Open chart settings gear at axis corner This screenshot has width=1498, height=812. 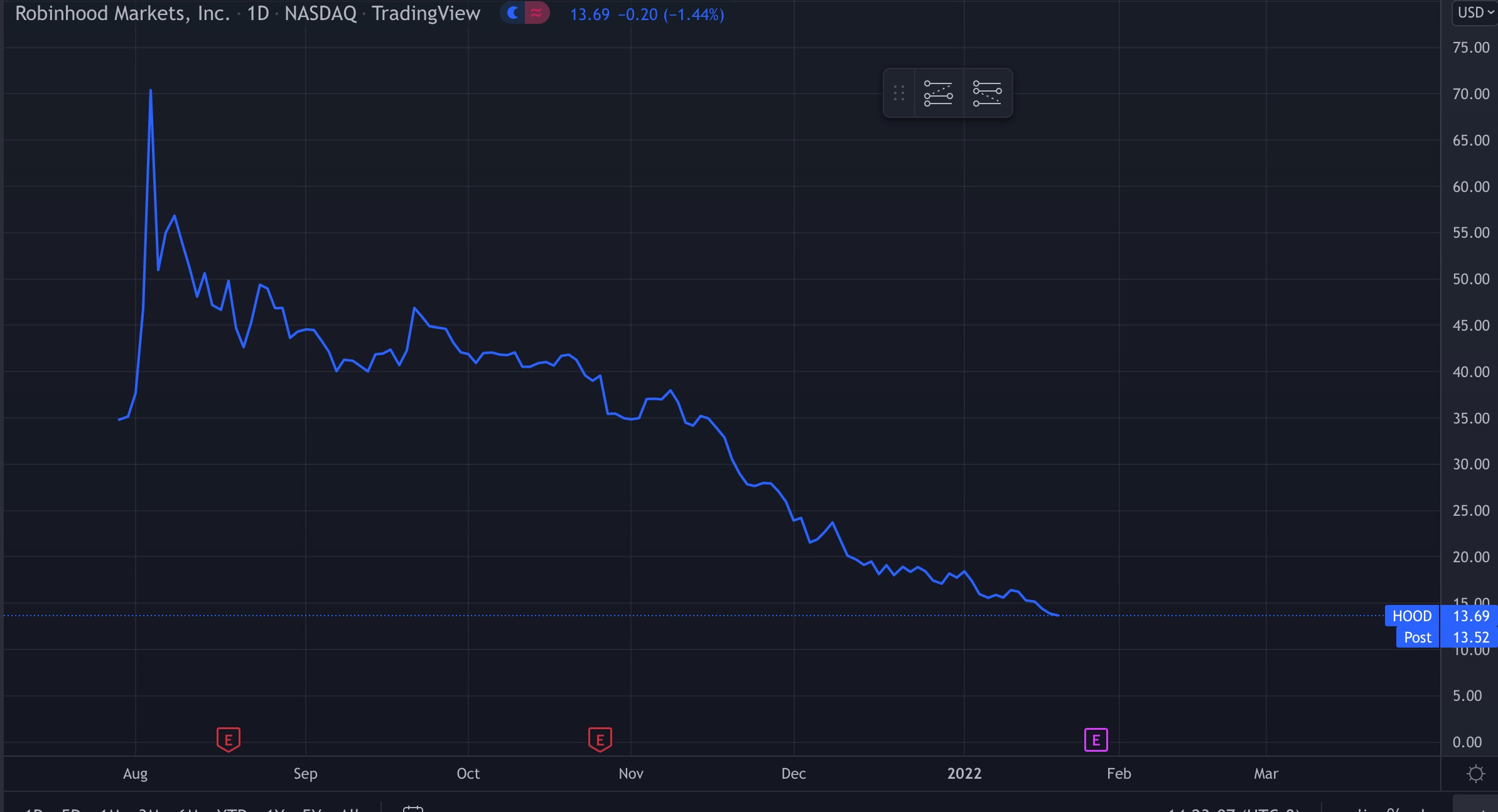coord(1475,774)
